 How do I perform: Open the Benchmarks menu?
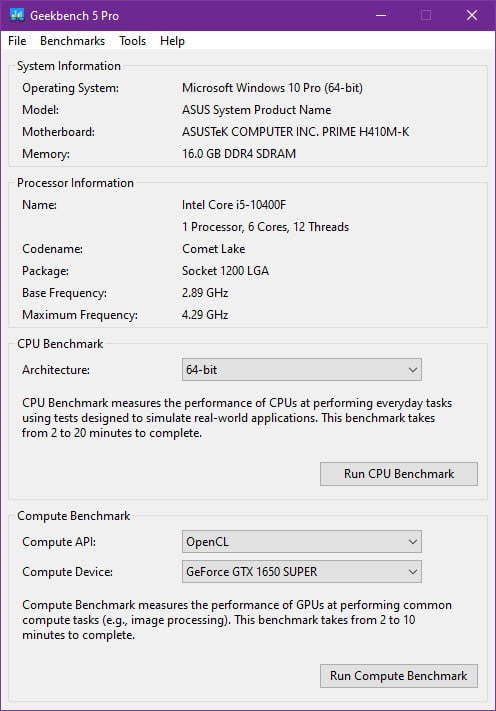pyautogui.click(x=73, y=41)
